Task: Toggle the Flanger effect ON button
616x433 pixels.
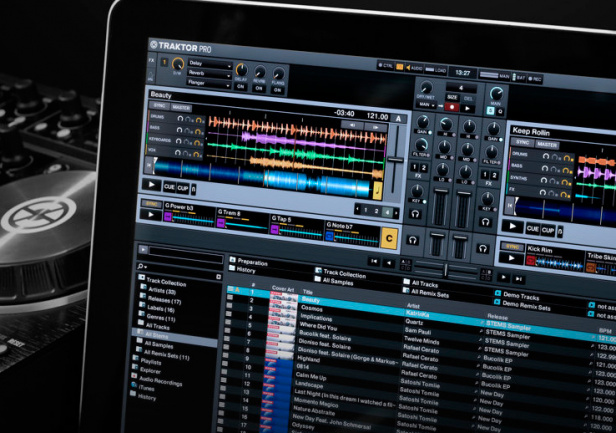Action: [277, 90]
